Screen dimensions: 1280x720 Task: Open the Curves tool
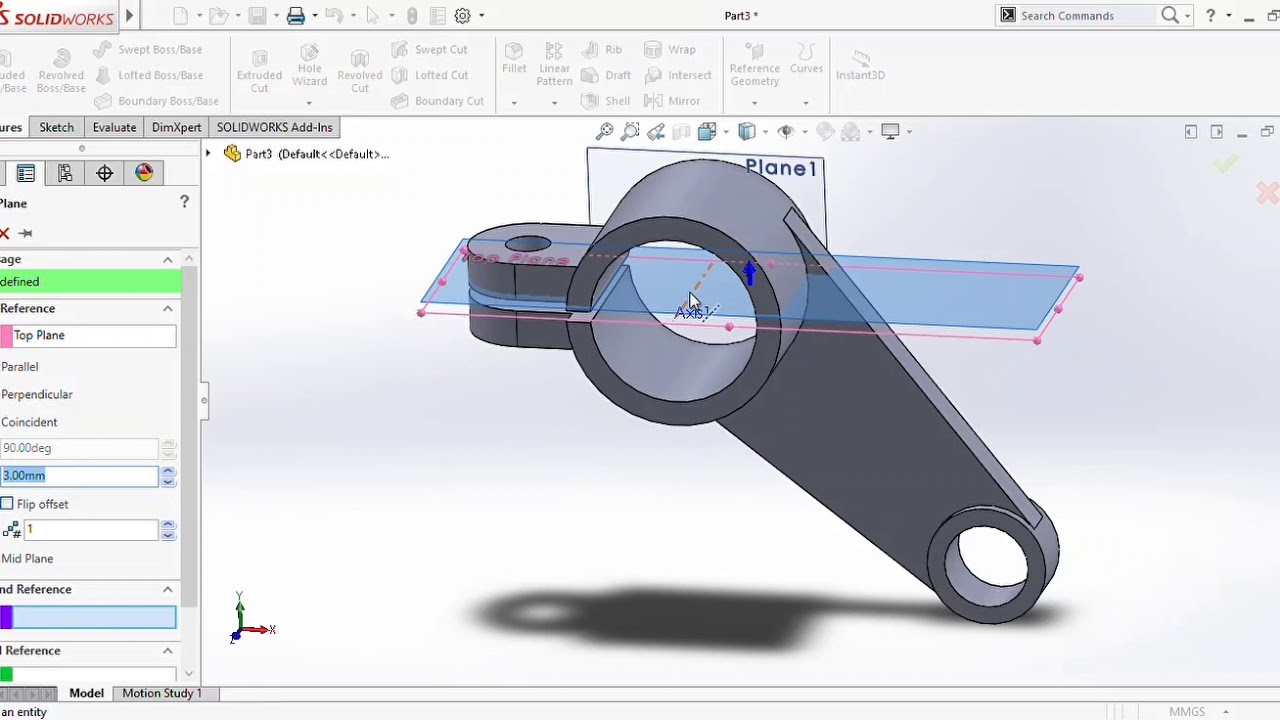[x=806, y=58]
